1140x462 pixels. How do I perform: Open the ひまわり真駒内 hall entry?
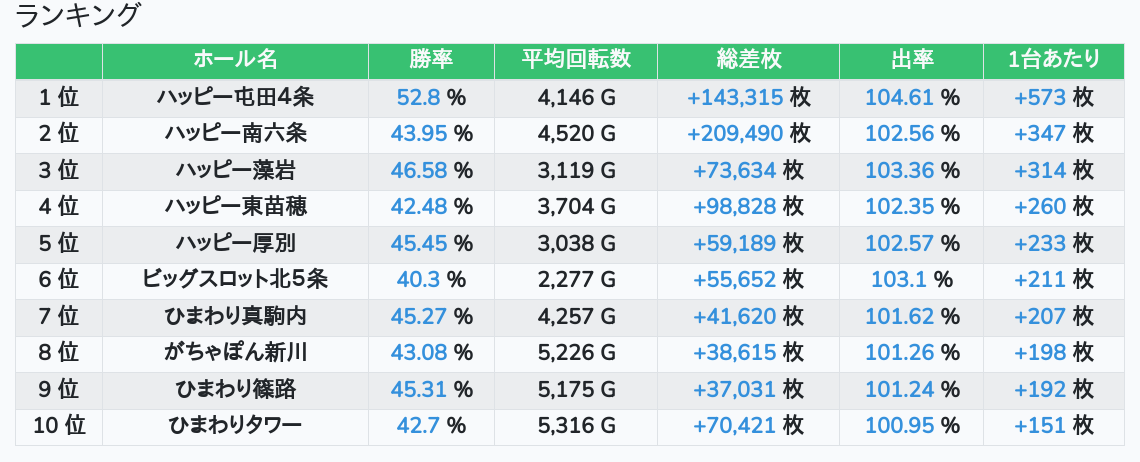(235, 316)
